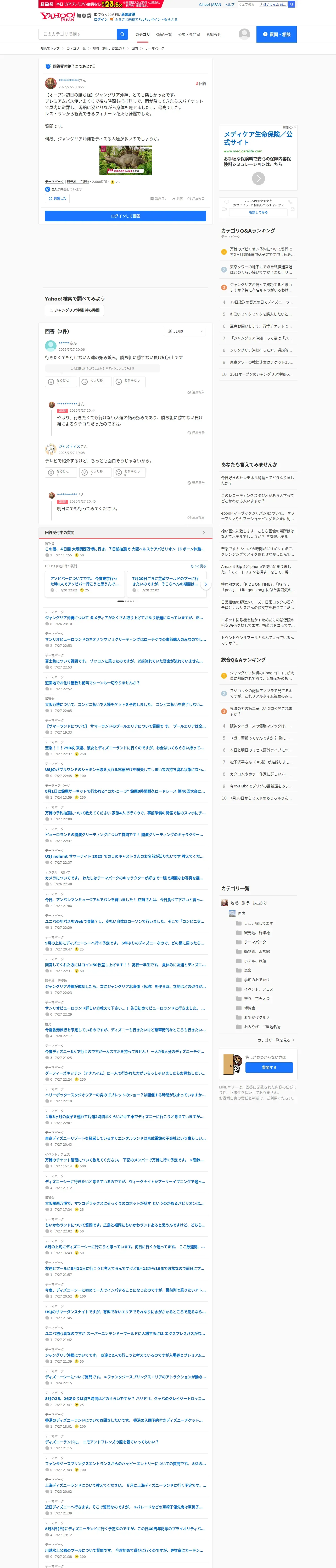This screenshot has width=336, height=1568.
Task: Click the 観光地、行楽地 tag under the question
Action: click(78, 181)
